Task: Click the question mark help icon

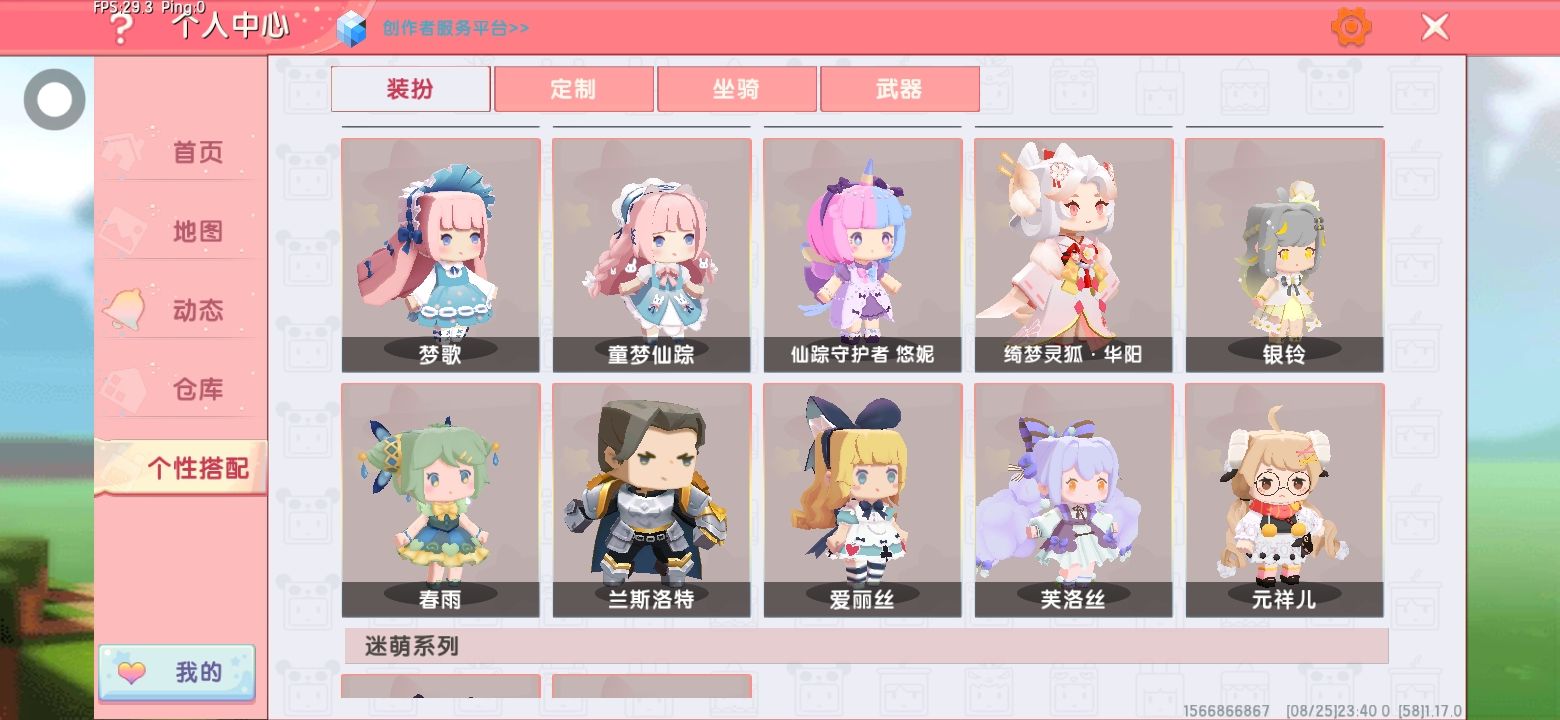Action: (121, 30)
